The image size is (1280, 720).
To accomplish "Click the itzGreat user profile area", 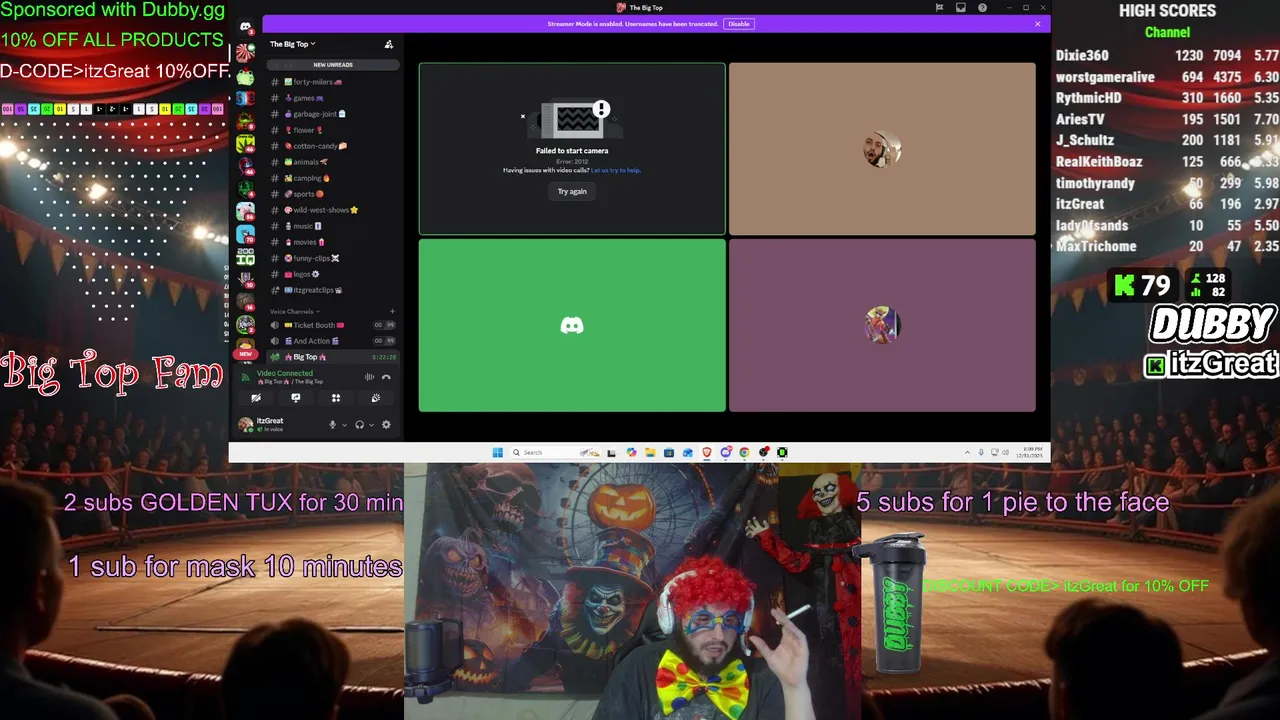I will point(278,425).
